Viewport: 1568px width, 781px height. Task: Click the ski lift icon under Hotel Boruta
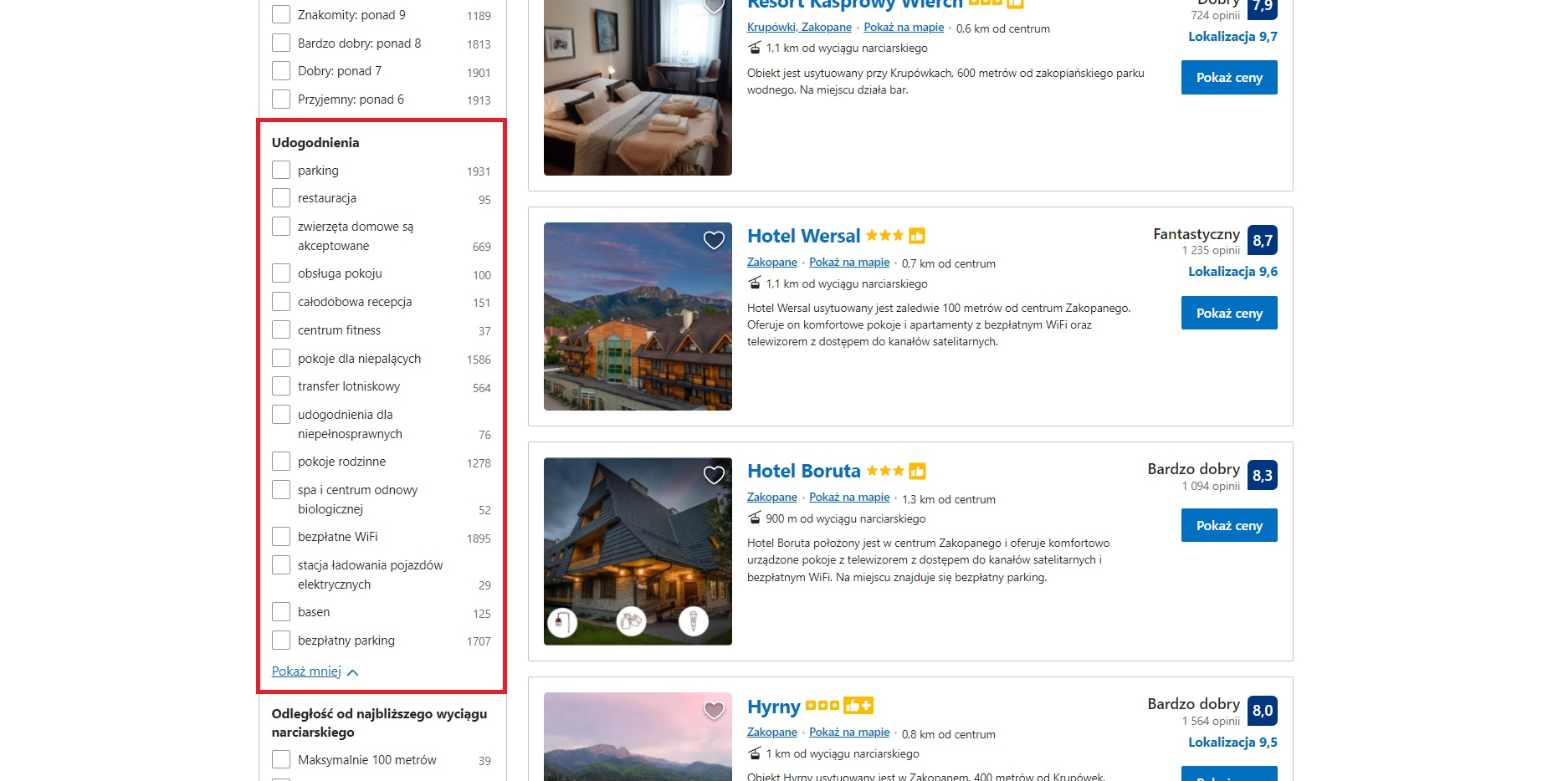point(755,518)
